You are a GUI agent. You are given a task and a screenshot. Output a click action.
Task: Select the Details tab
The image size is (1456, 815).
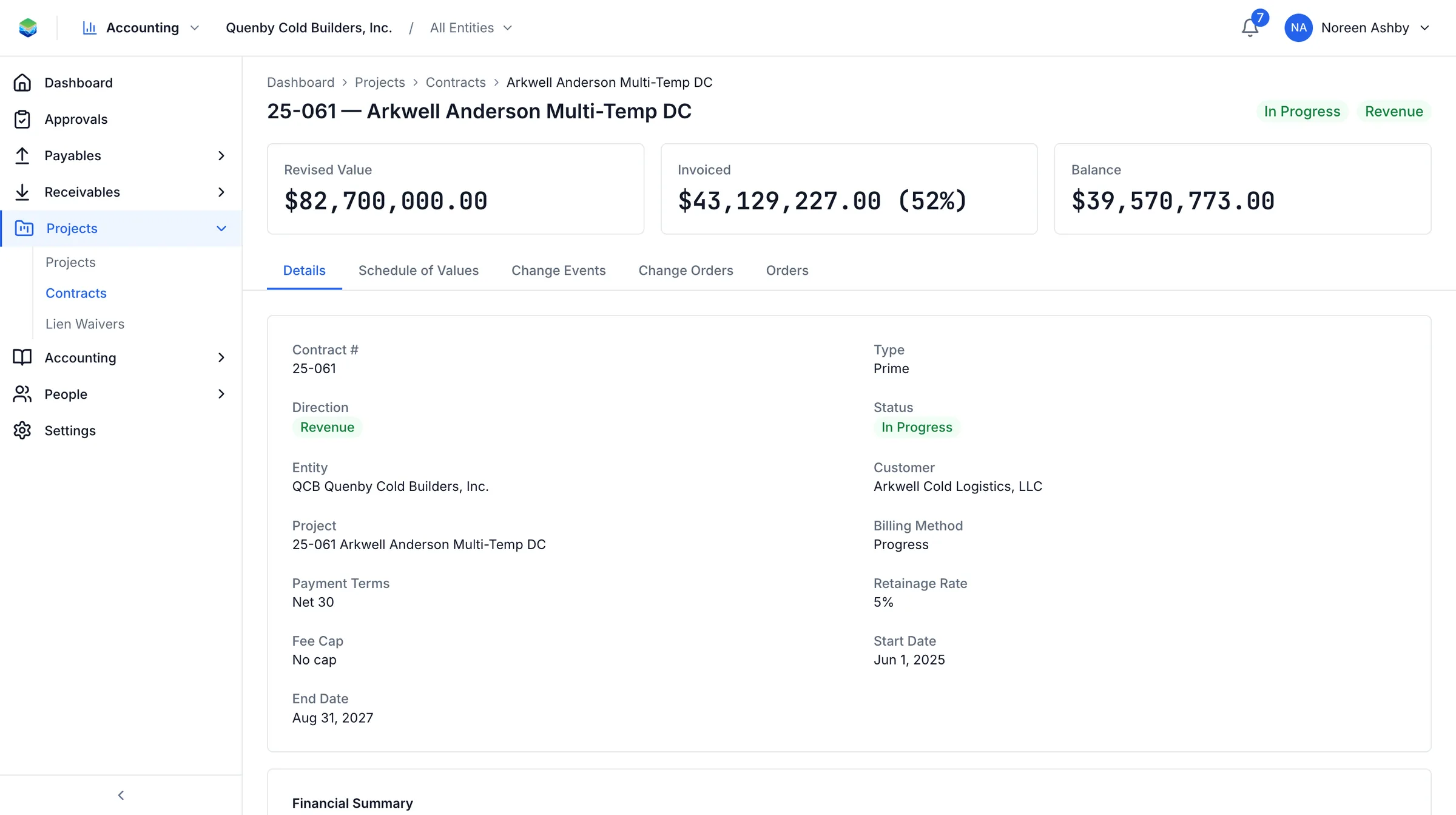304,270
